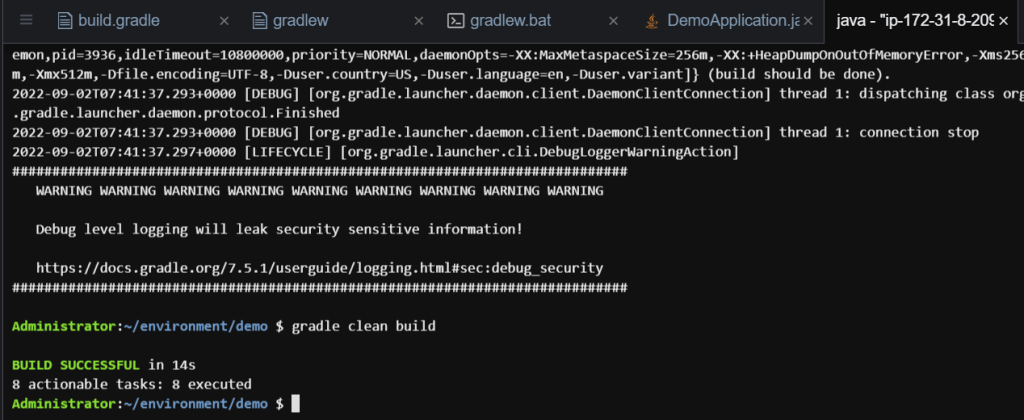Image resolution: width=1024 pixels, height=420 pixels.
Task: Open the hamburger menu in tab bar
Action: coord(25,20)
